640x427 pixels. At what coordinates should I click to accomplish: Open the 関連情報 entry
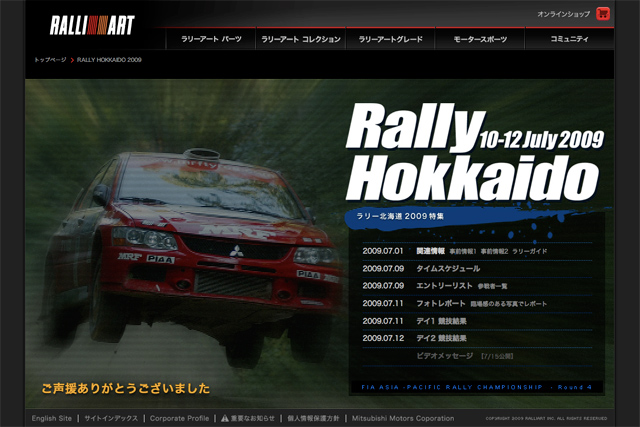tap(430, 251)
